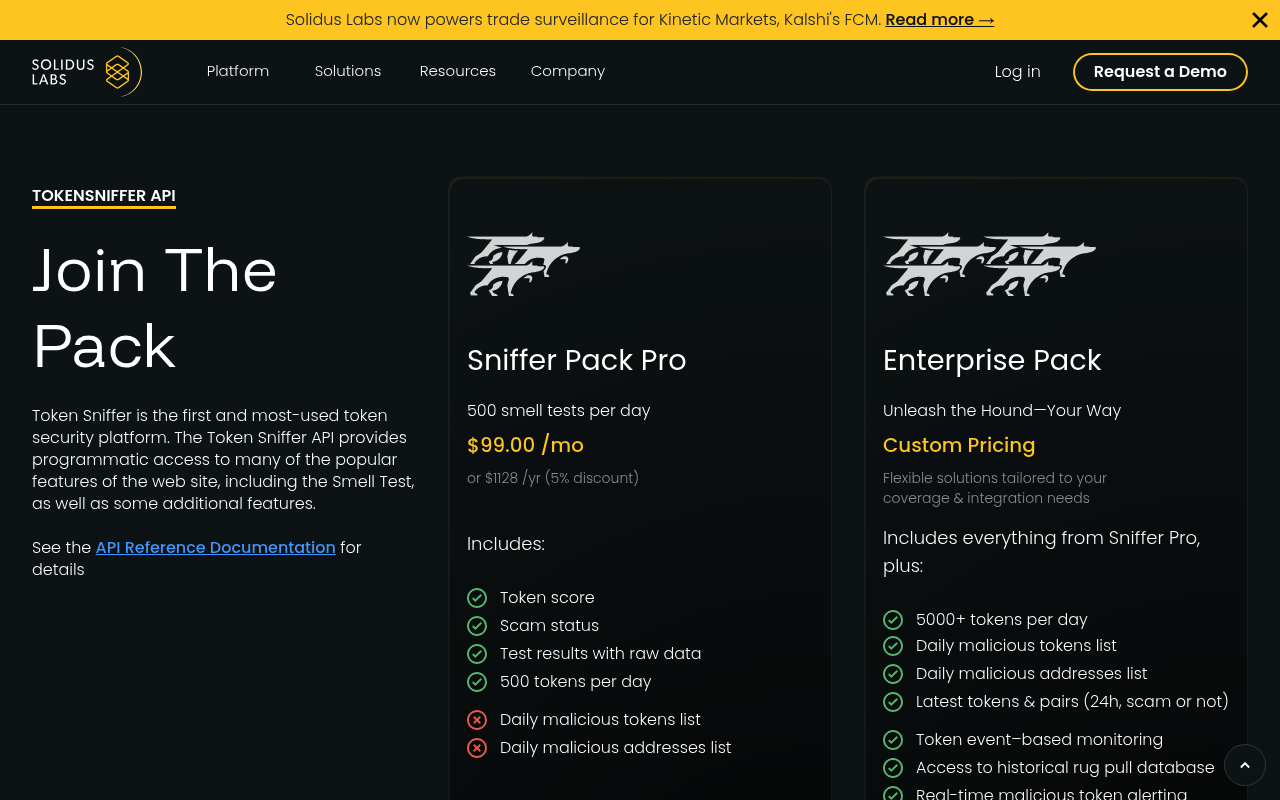This screenshot has width=1280, height=800.
Task: Close the yellow announcement banner
Action: (x=1260, y=20)
